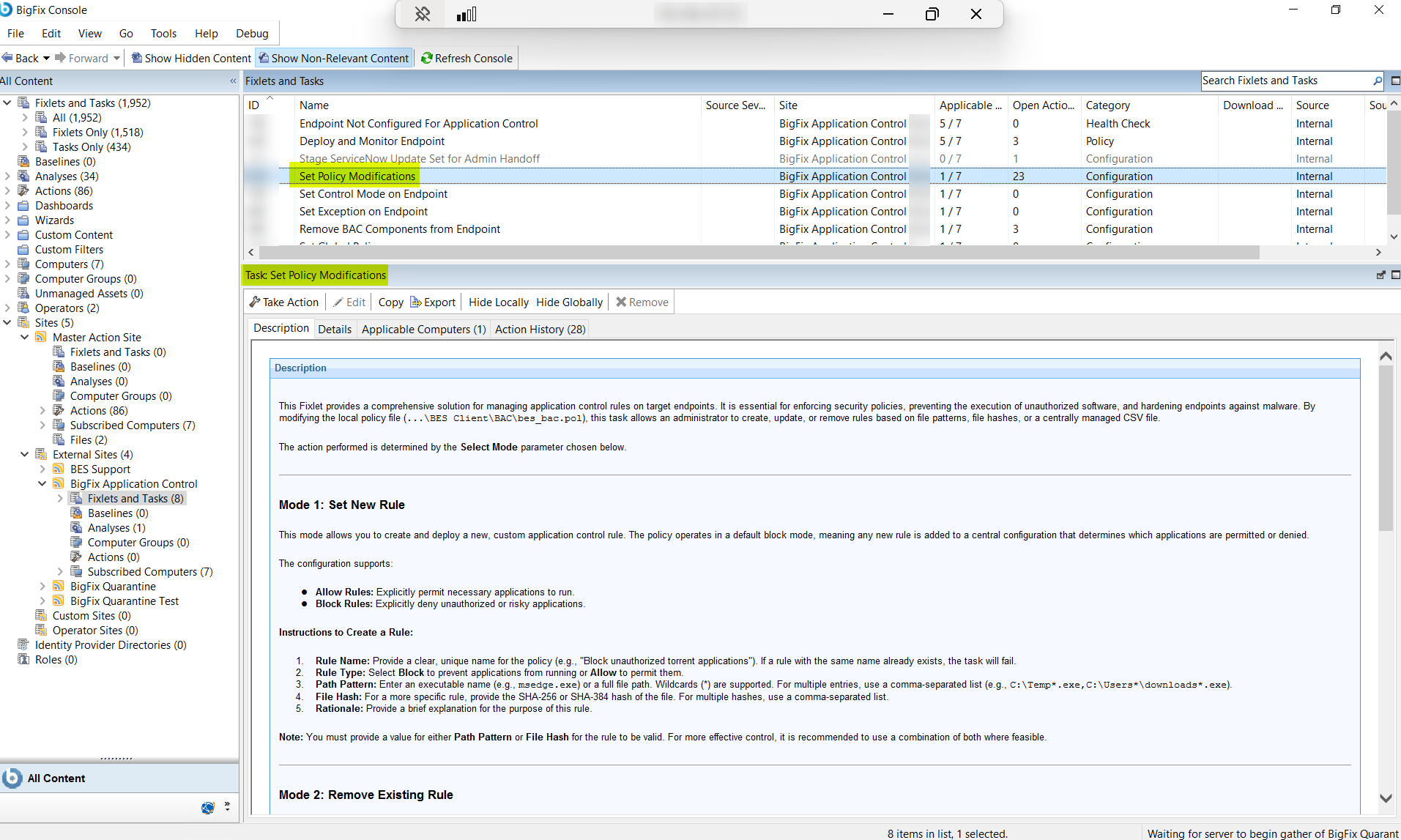The width and height of the screenshot is (1401, 840).
Task: Click the domain globe icon at bottom left
Action: pyautogui.click(x=208, y=807)
